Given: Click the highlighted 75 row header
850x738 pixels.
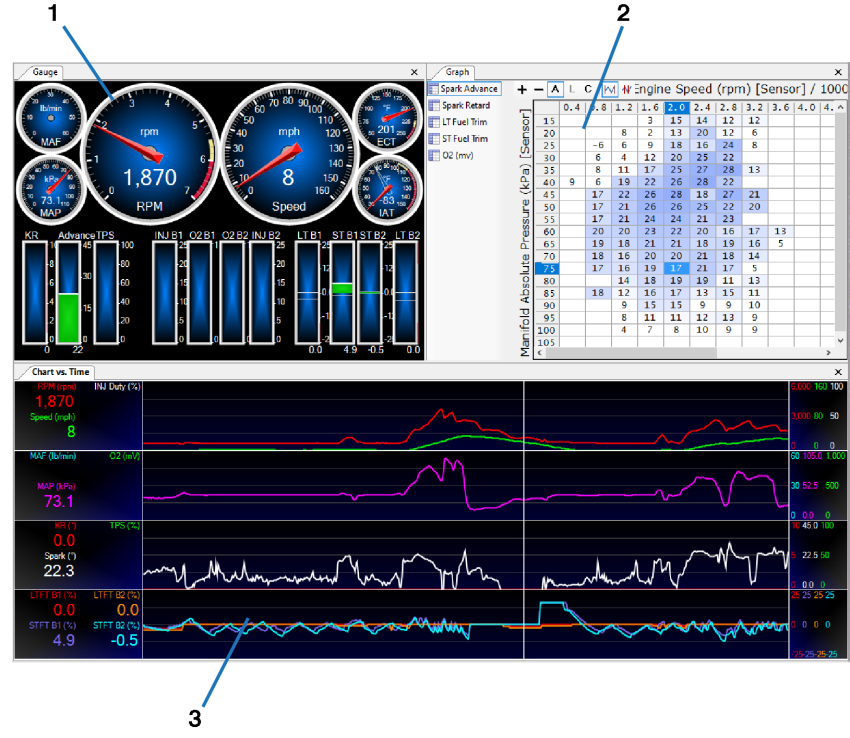Looking at the screenshot, I should [547, 268].
